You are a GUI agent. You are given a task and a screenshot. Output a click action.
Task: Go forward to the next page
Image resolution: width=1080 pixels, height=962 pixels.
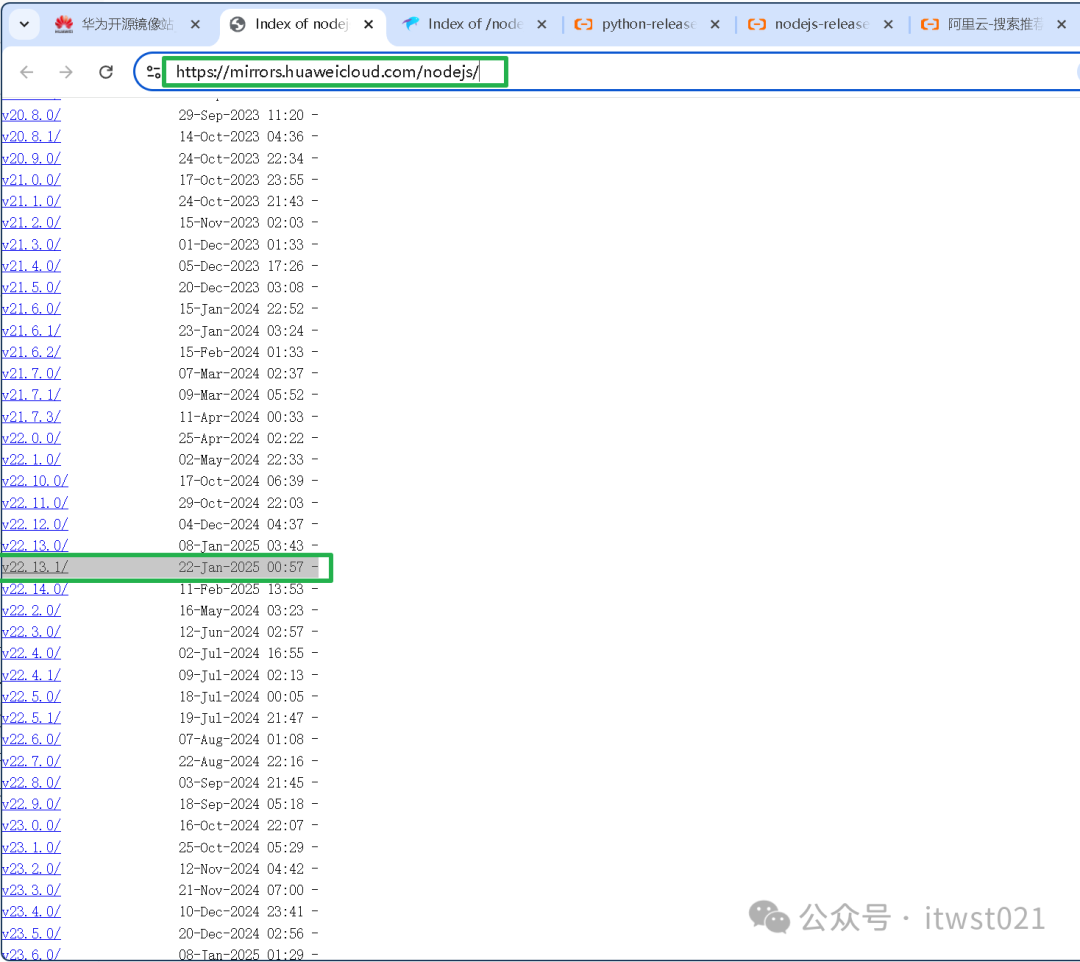(x=66, y=72)
